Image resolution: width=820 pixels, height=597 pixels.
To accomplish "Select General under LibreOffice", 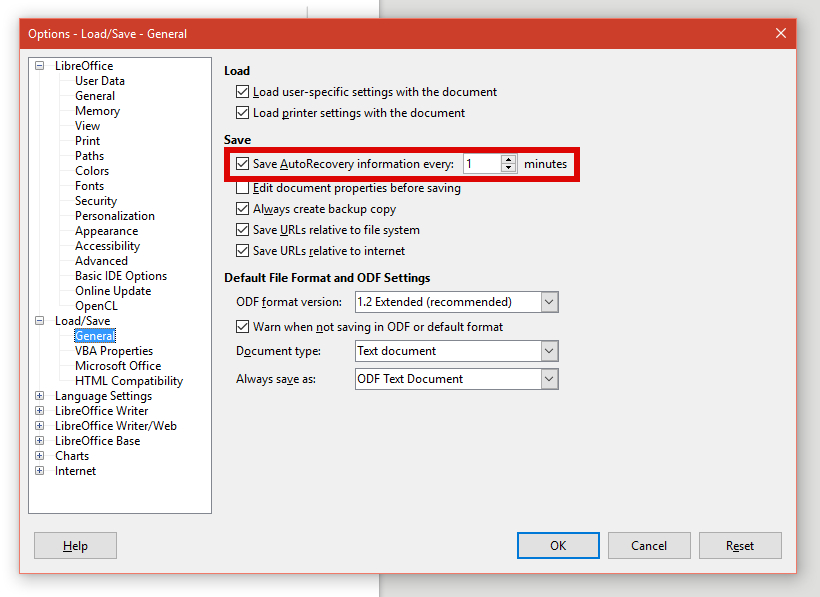I will pos(95,96).
